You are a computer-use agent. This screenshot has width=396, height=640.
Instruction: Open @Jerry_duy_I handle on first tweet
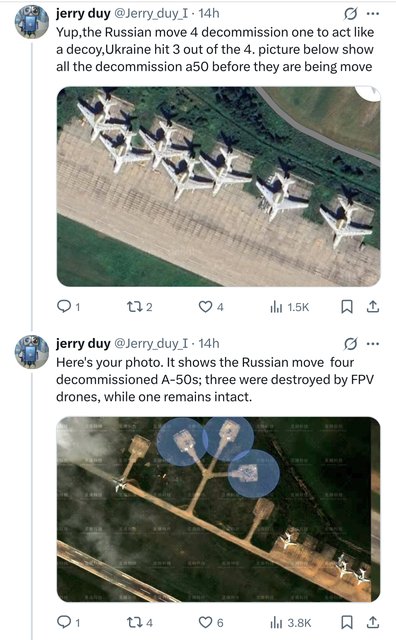pos(151,13)
